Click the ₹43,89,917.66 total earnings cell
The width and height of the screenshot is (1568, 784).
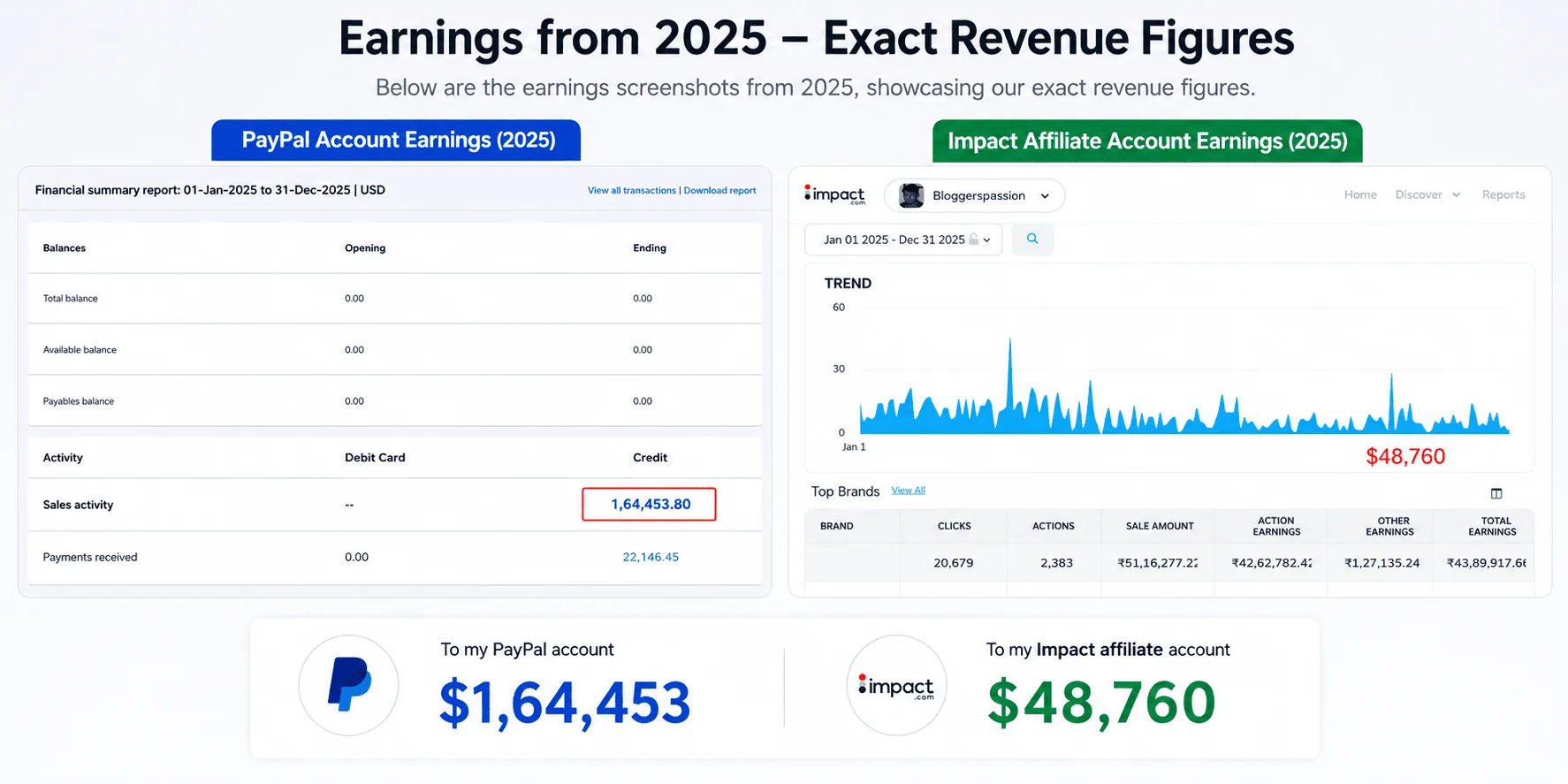click(x=1486, y=563)
